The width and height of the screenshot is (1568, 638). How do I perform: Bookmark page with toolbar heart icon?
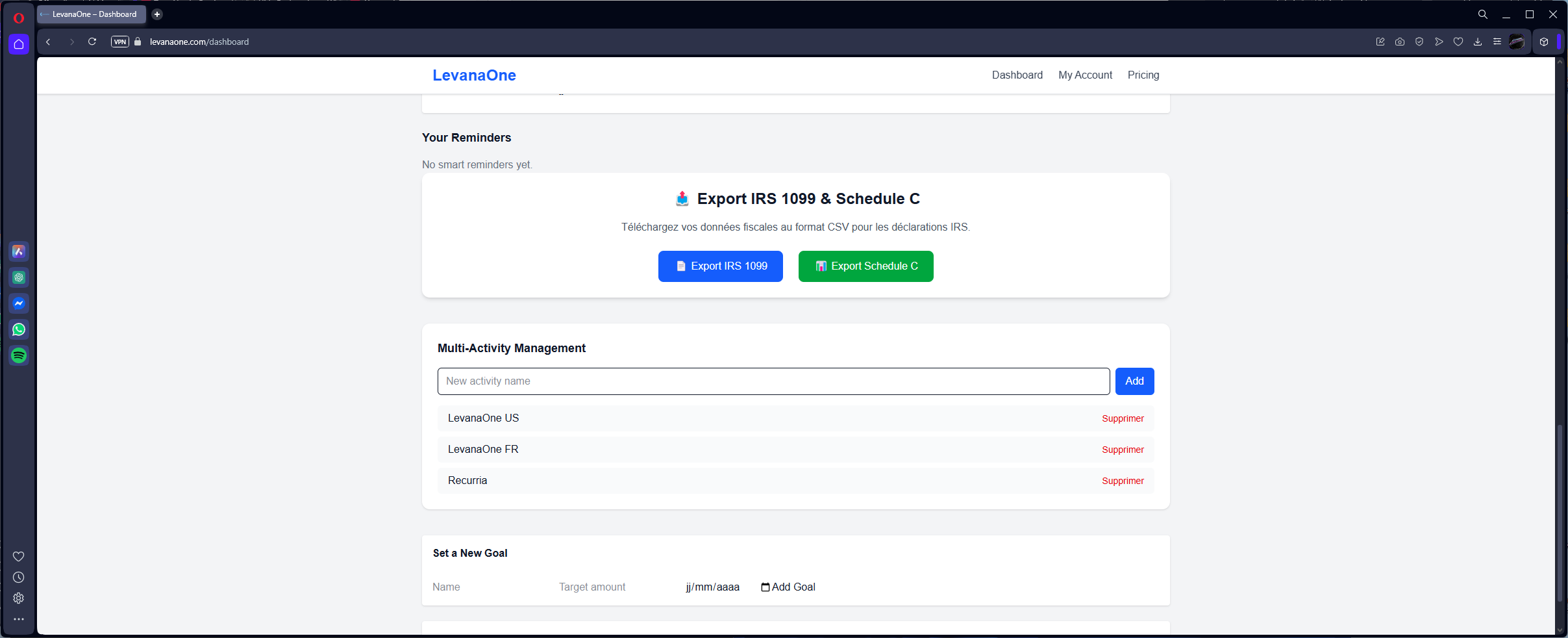[1458, 42]
